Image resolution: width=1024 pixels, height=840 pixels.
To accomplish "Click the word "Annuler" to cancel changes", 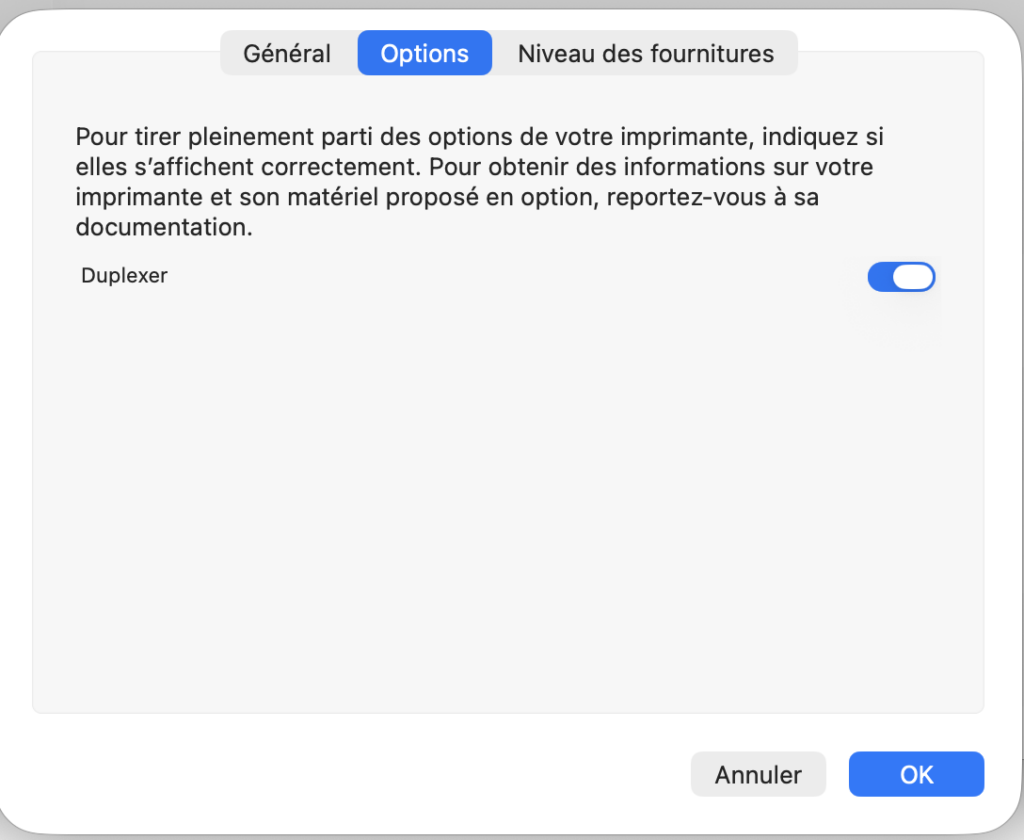I will point(758,774).
